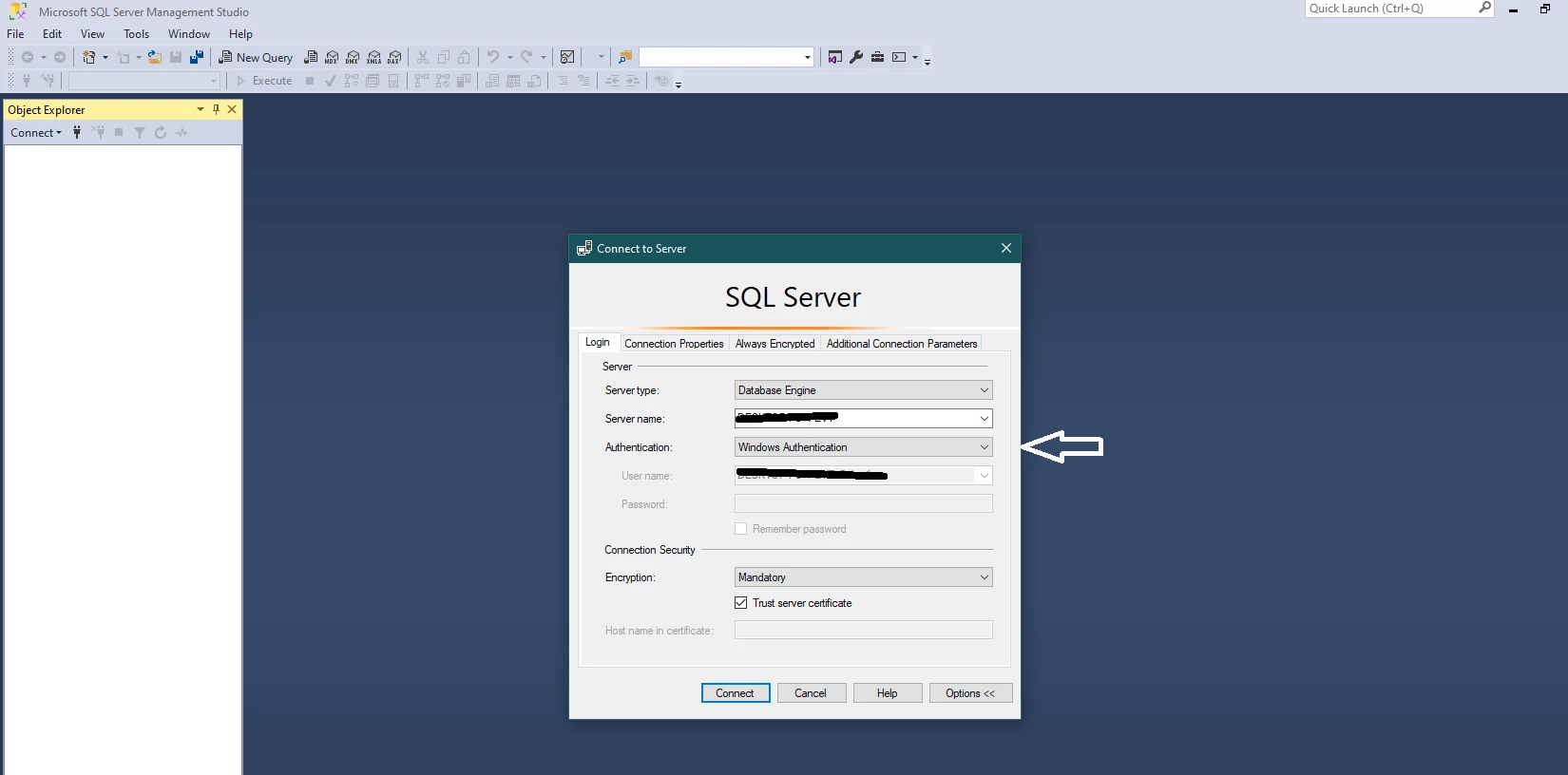Click the Activity Monitor icon
The width and height of the screenshot is (1568, 775).
coord(567,57)
